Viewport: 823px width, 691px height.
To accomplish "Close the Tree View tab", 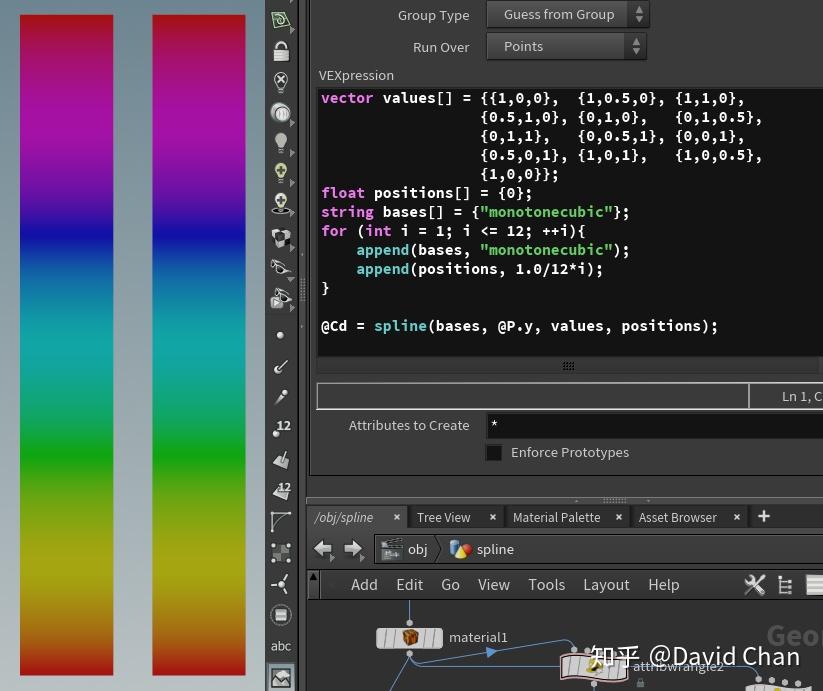I will pos(493,517).
